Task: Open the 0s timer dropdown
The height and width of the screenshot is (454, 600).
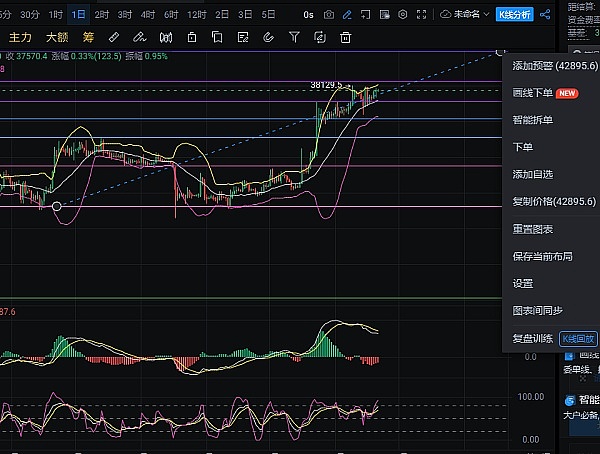Action: [x=307, y=15]
